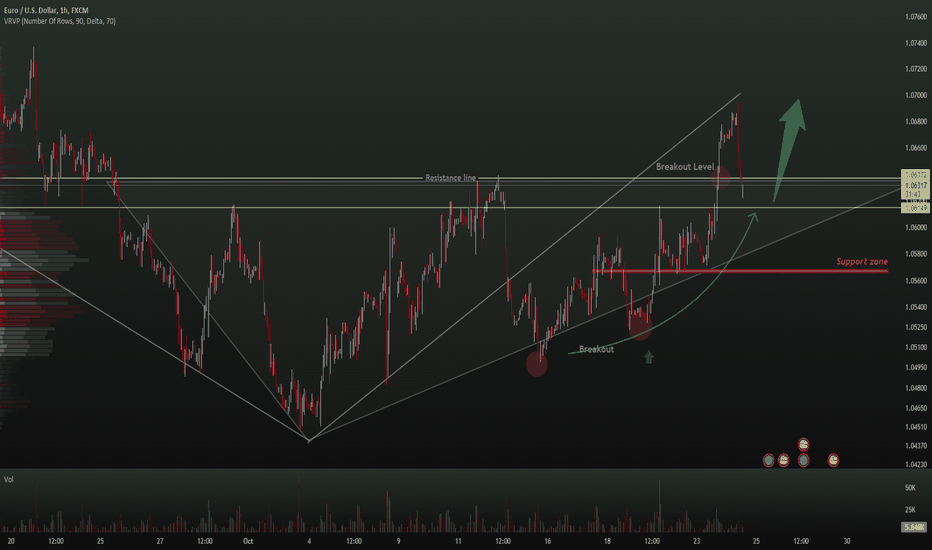Click price axis label 1.05100

click(x=915, y=347)
